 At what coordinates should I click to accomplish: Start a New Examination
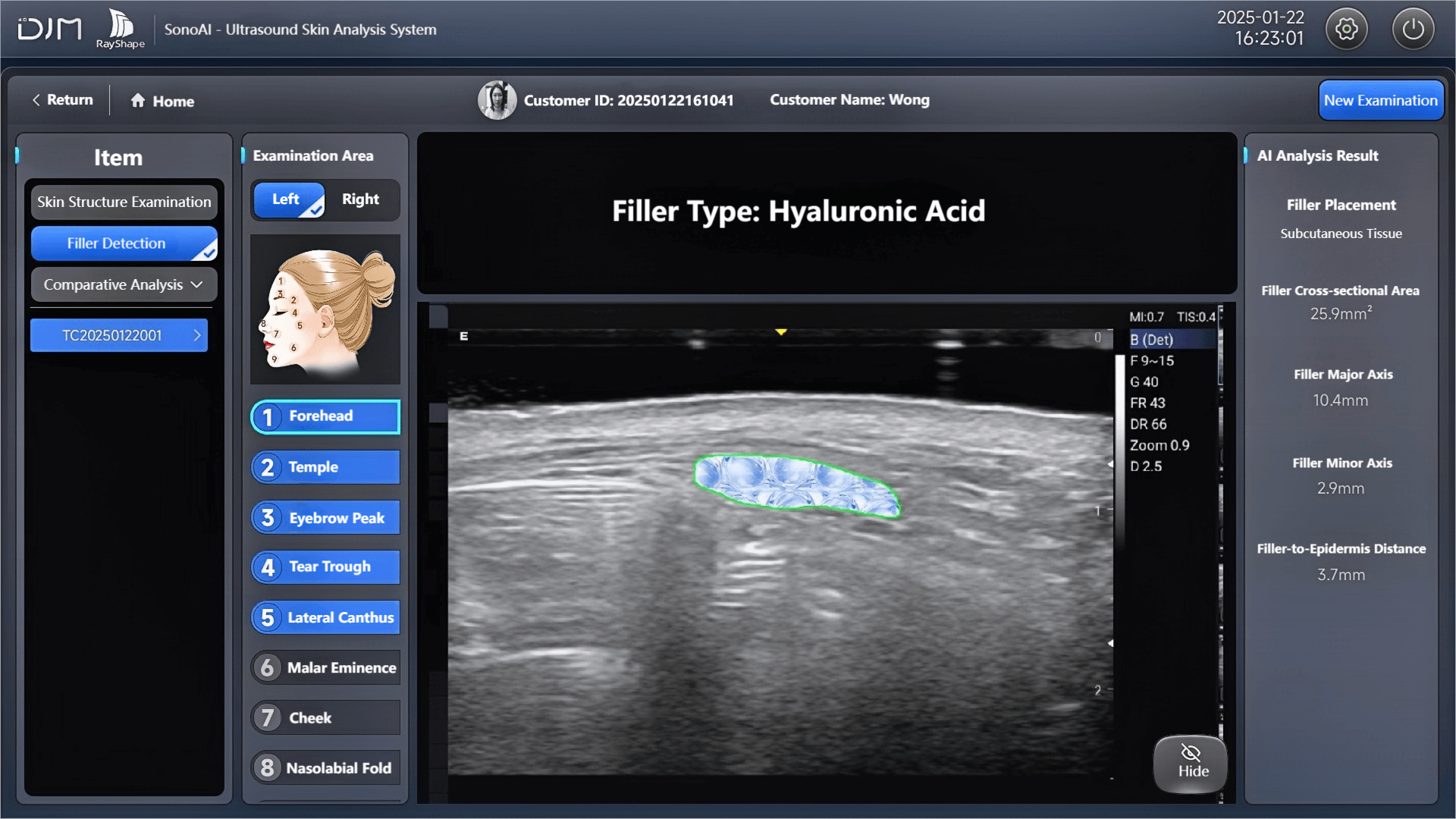point(1380,100)
